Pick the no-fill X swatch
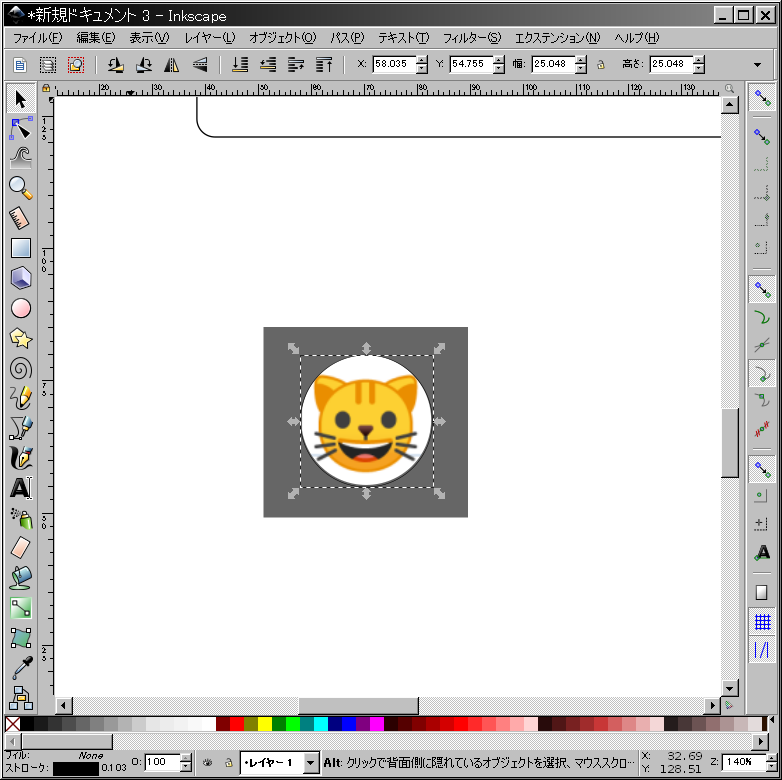This screenshot has height=780, width=782. click(12, 724)
